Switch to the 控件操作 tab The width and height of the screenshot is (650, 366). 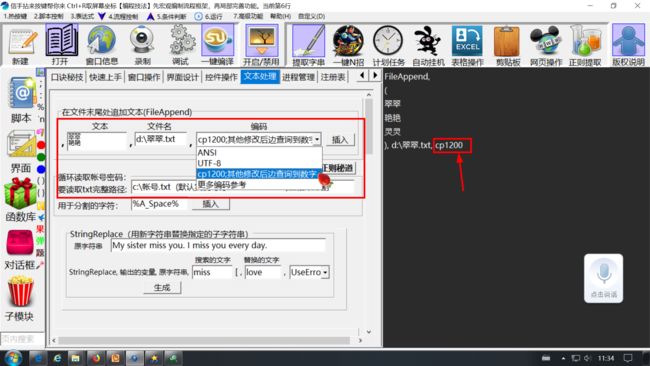[x=221, y=77]
